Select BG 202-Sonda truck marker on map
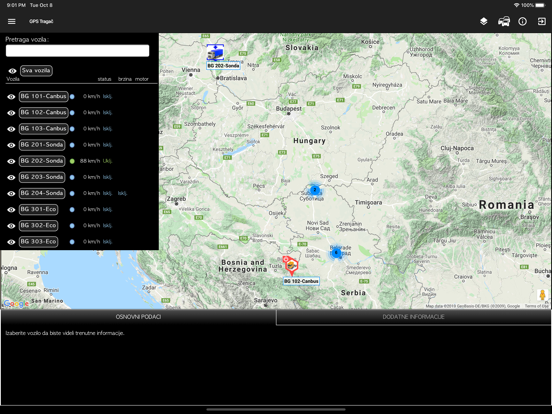The image size is (552, 414). click(x=215, y=52)
